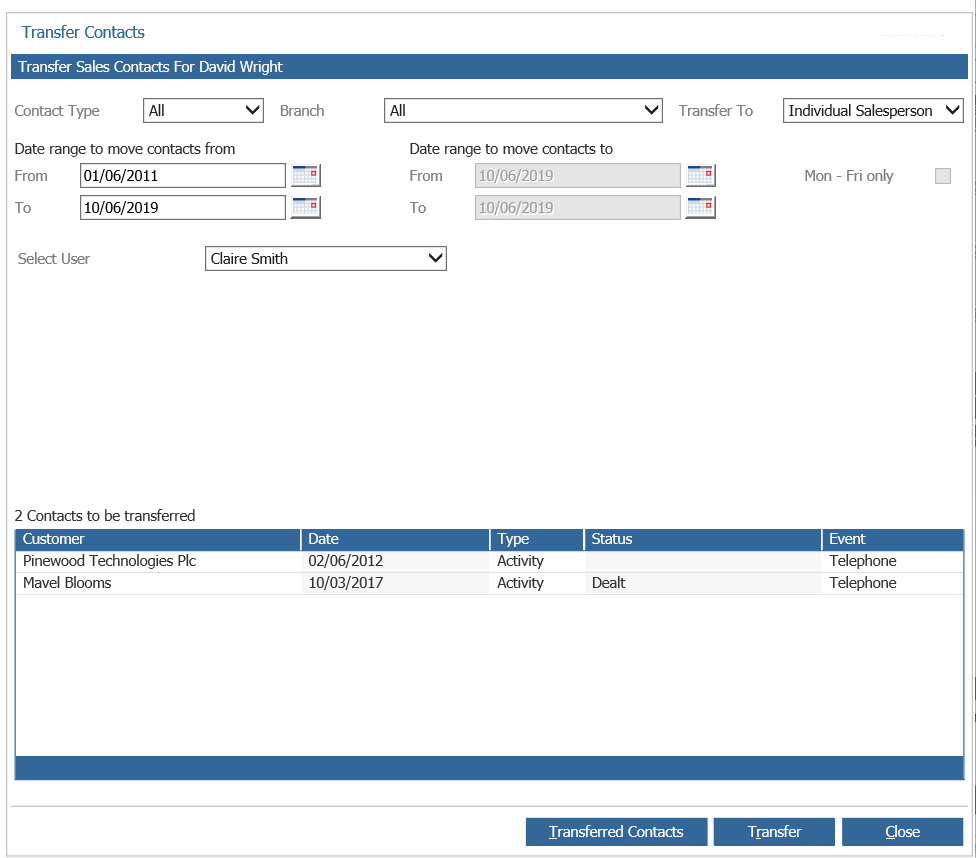
Task: Open the Branch dropdown
Action: click(523, 111)
